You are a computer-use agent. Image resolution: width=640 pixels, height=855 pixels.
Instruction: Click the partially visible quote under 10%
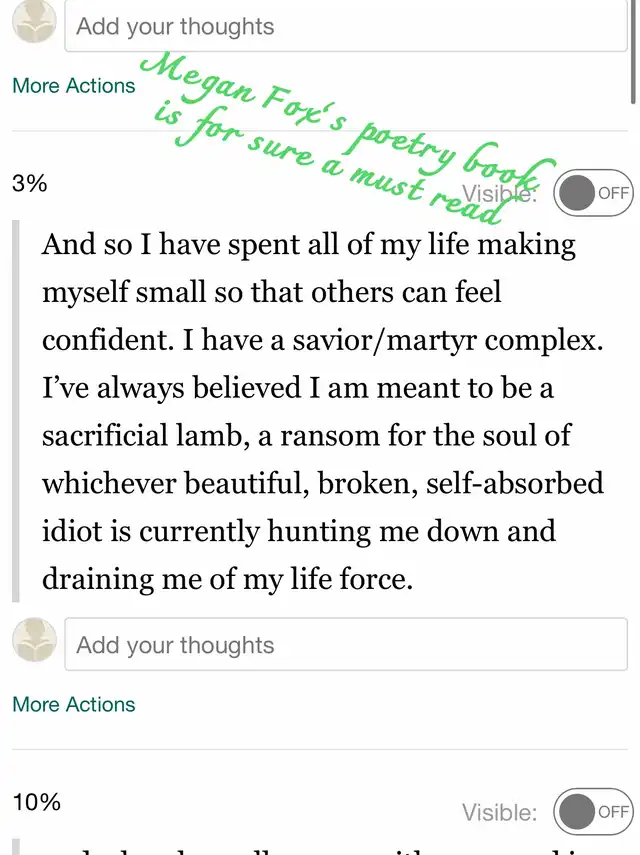[323, 847]
